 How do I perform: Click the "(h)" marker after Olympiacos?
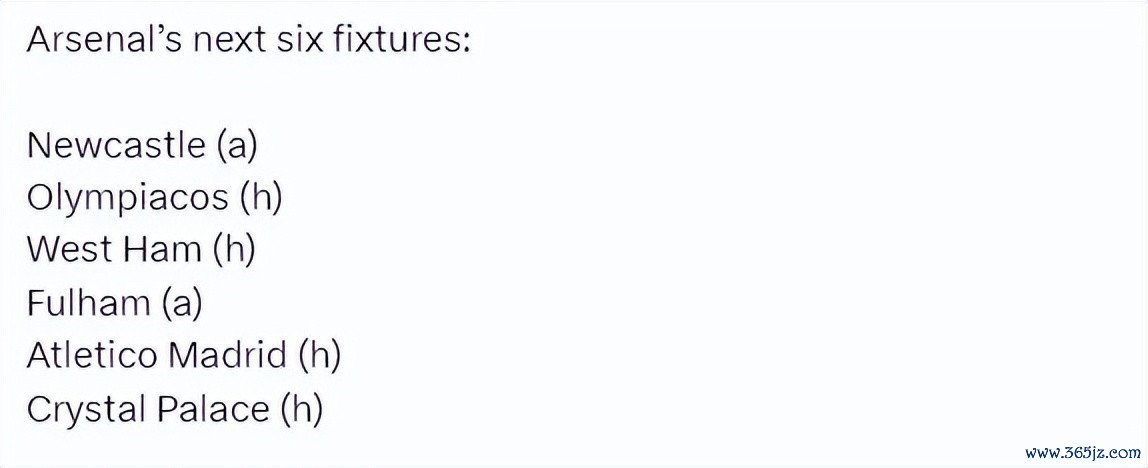[261, 199]
